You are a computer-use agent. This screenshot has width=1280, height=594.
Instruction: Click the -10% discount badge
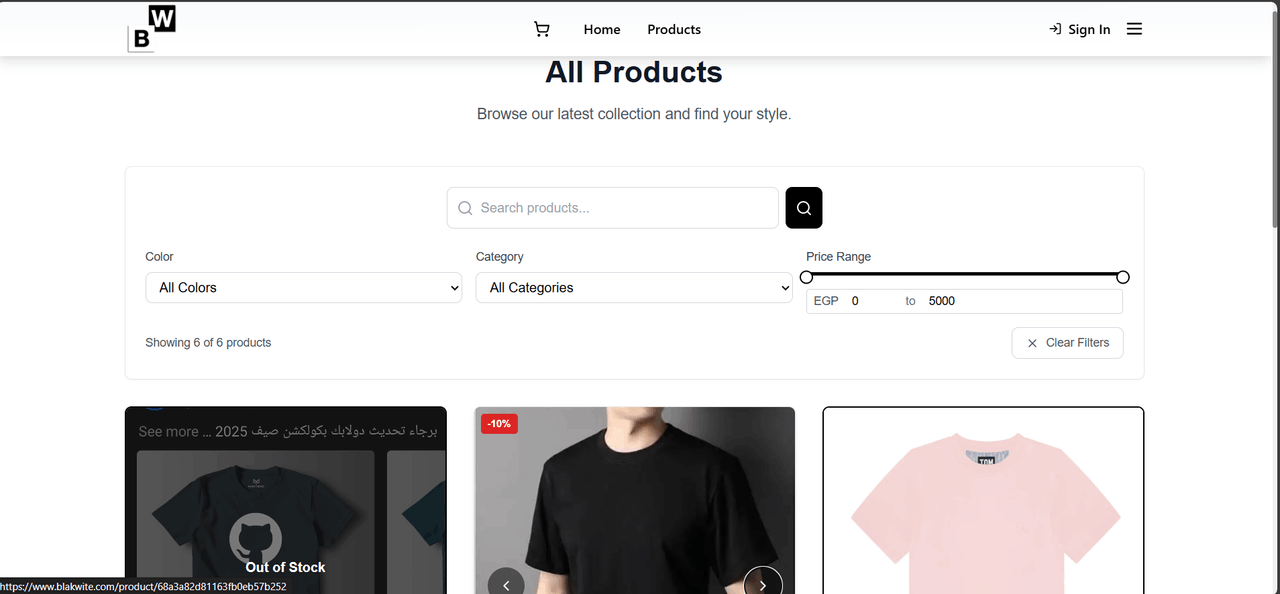click(498, 424)
